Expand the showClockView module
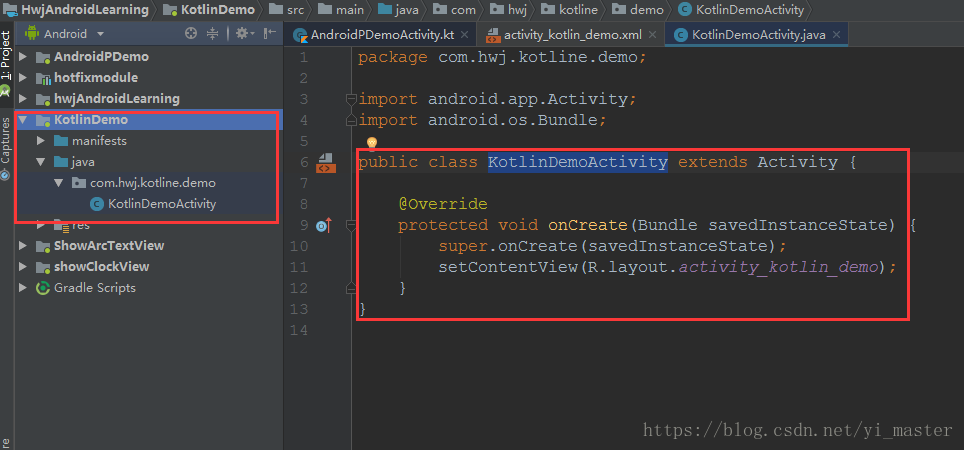Image resolution: width=964 pixels, height=450 pixels. click(23, 267)
